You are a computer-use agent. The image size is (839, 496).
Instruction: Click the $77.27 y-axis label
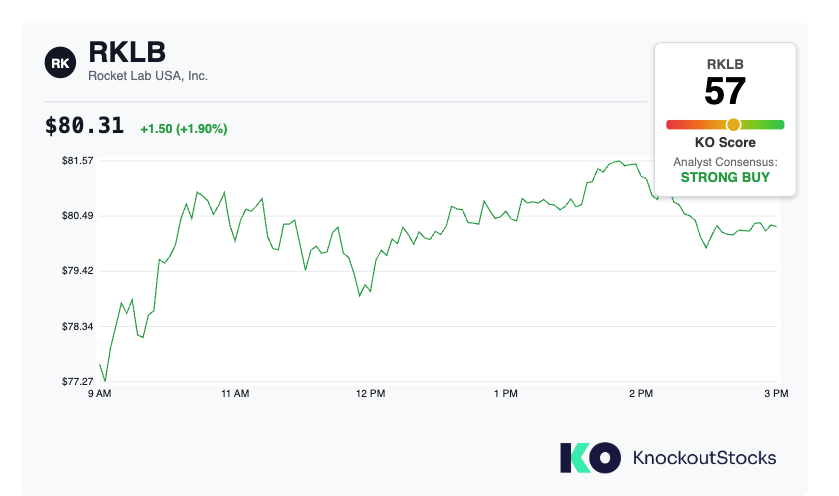coord(78,381)
